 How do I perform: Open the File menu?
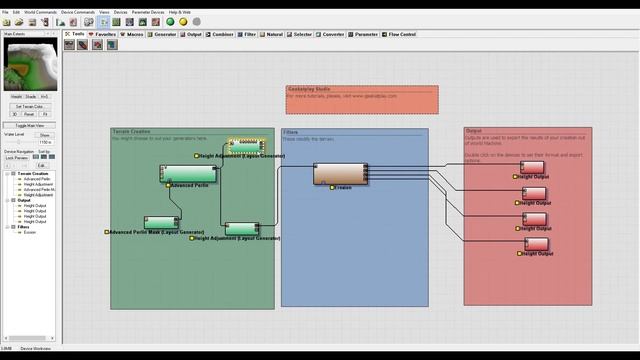point(5,12)
